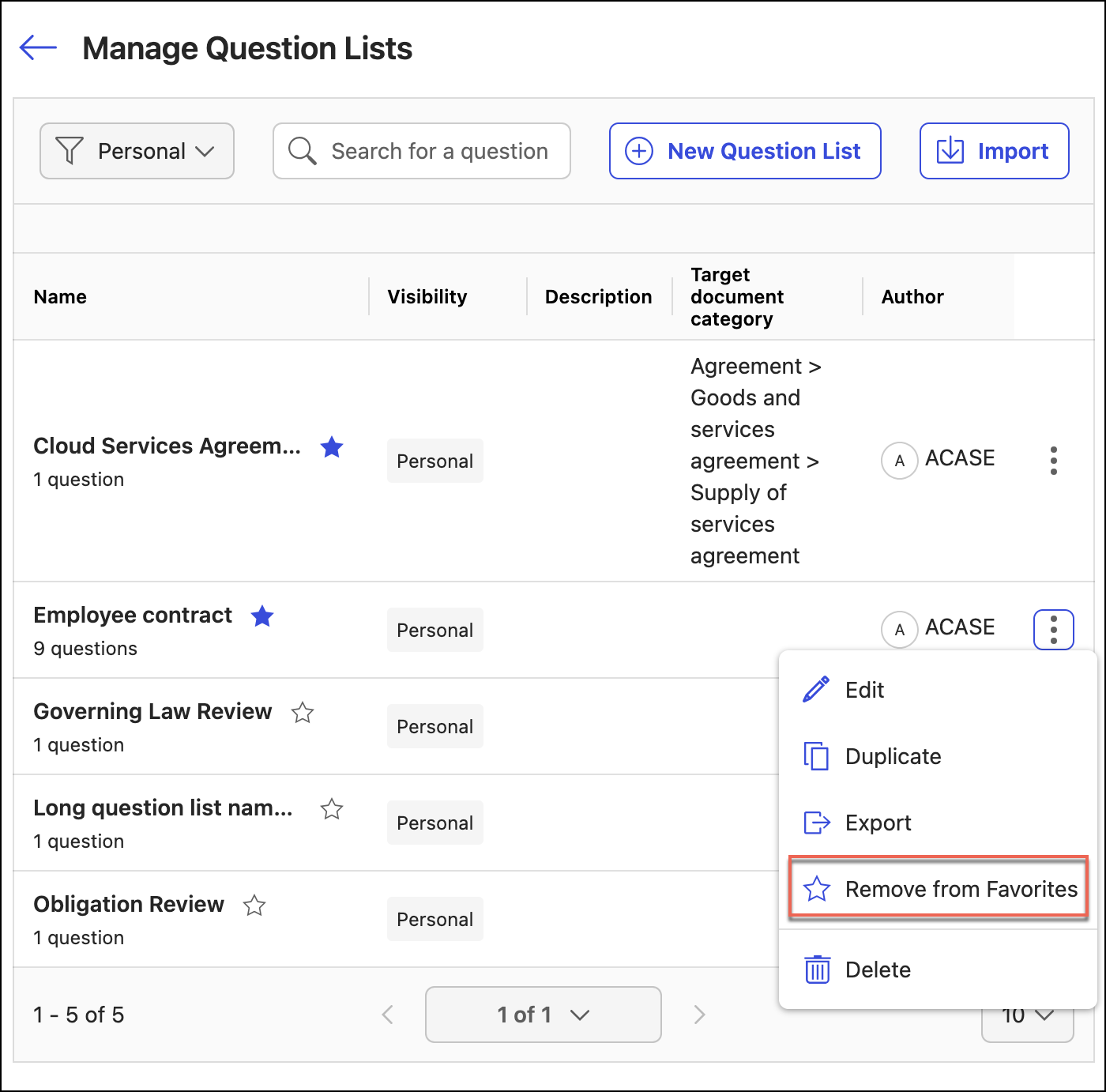Click the ACASE author avatar in Employee contract row
This screenshot has height=1092, width=1106.
click(x=899, y=630)
